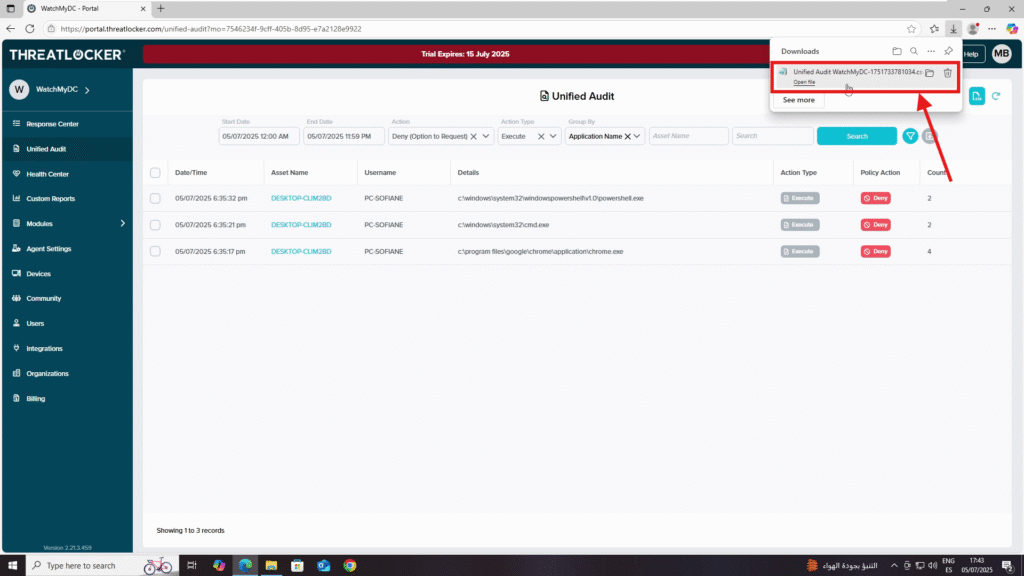Click the browser back arrow
The image size is (1024, 576).
click(x=10, y=29)
